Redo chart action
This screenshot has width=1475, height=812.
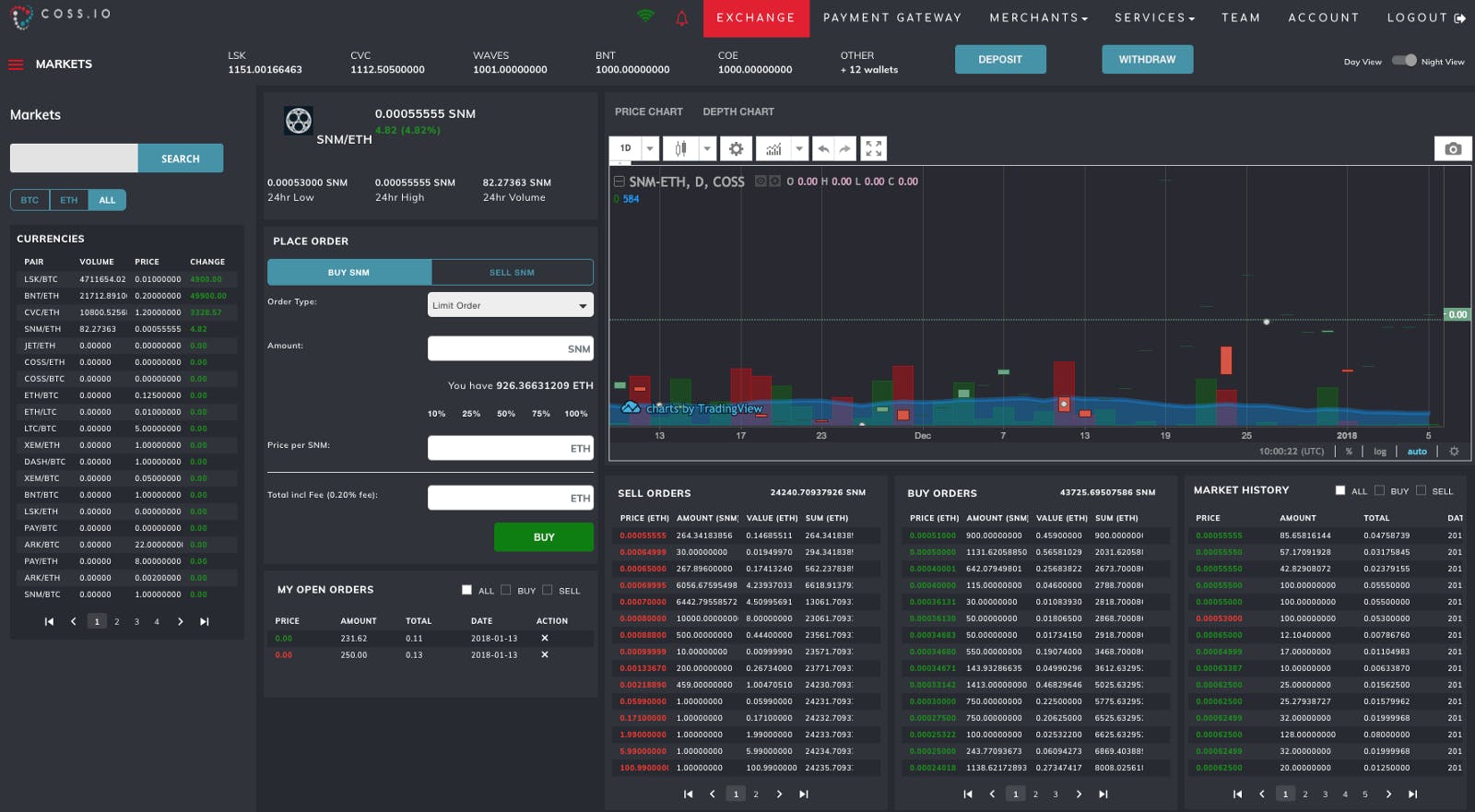[x=844, y=148]
